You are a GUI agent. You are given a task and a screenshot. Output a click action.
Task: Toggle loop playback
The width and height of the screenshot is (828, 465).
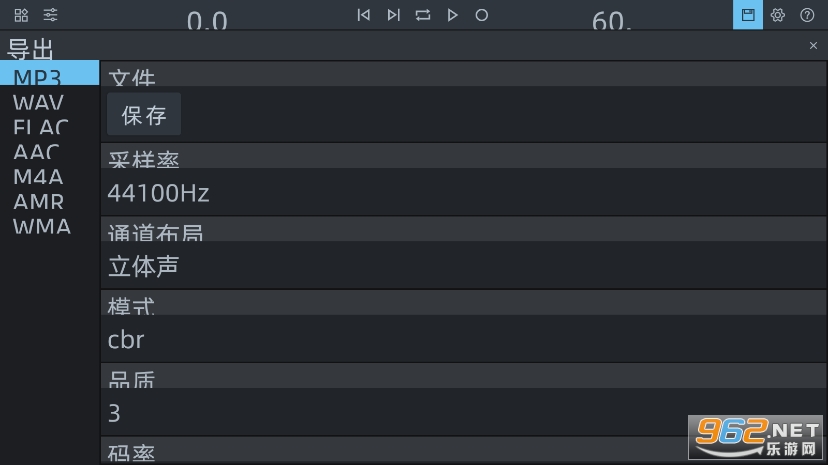click(423, 15)
